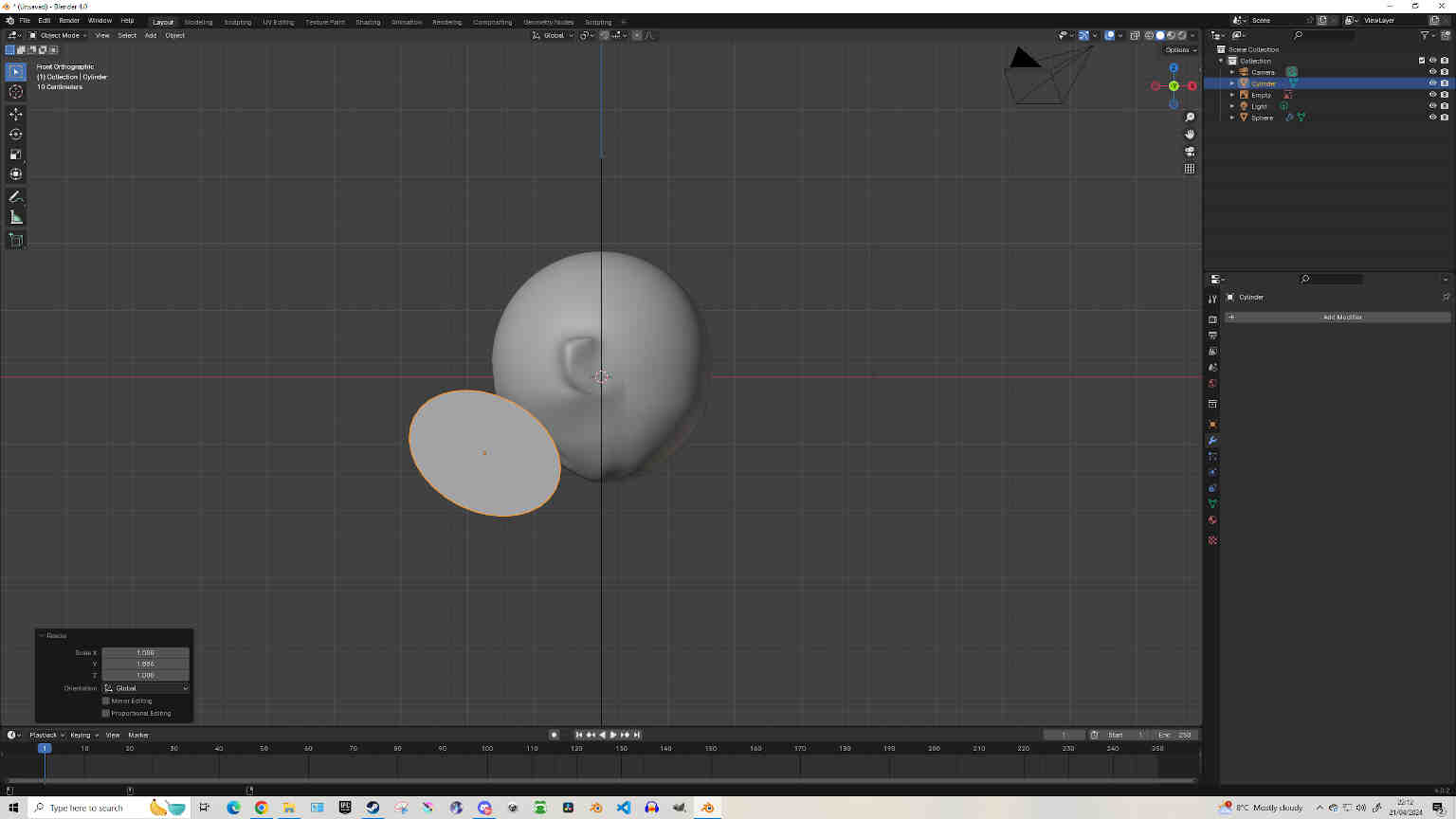Enable Mirror Editing checkbox

pos(106,701)
